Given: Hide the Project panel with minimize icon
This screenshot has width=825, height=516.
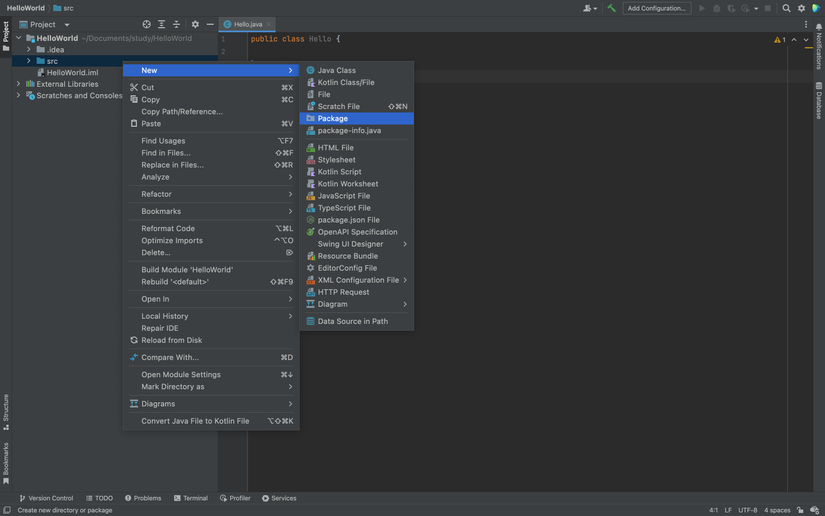Looking at the screenshot, I should point(210,24).
